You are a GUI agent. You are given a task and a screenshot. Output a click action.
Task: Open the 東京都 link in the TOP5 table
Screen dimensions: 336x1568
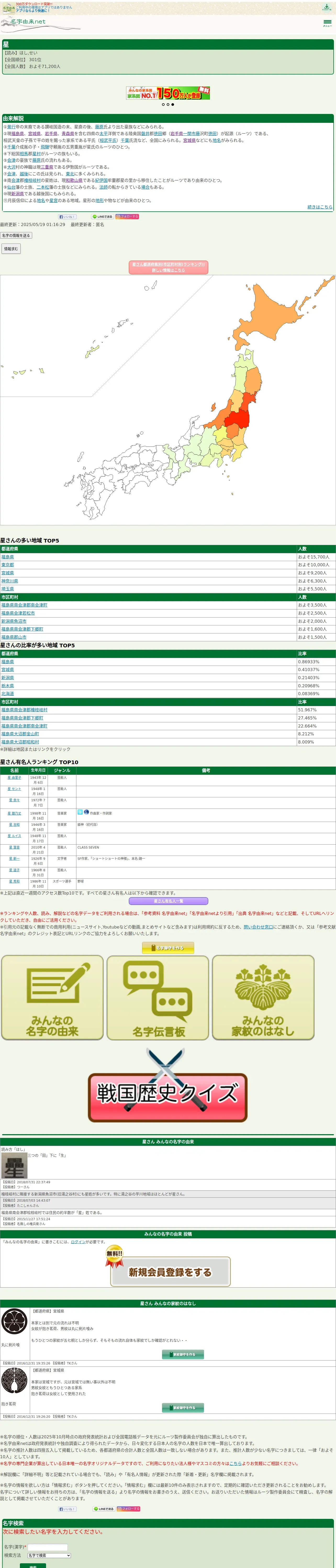[7, 565]
